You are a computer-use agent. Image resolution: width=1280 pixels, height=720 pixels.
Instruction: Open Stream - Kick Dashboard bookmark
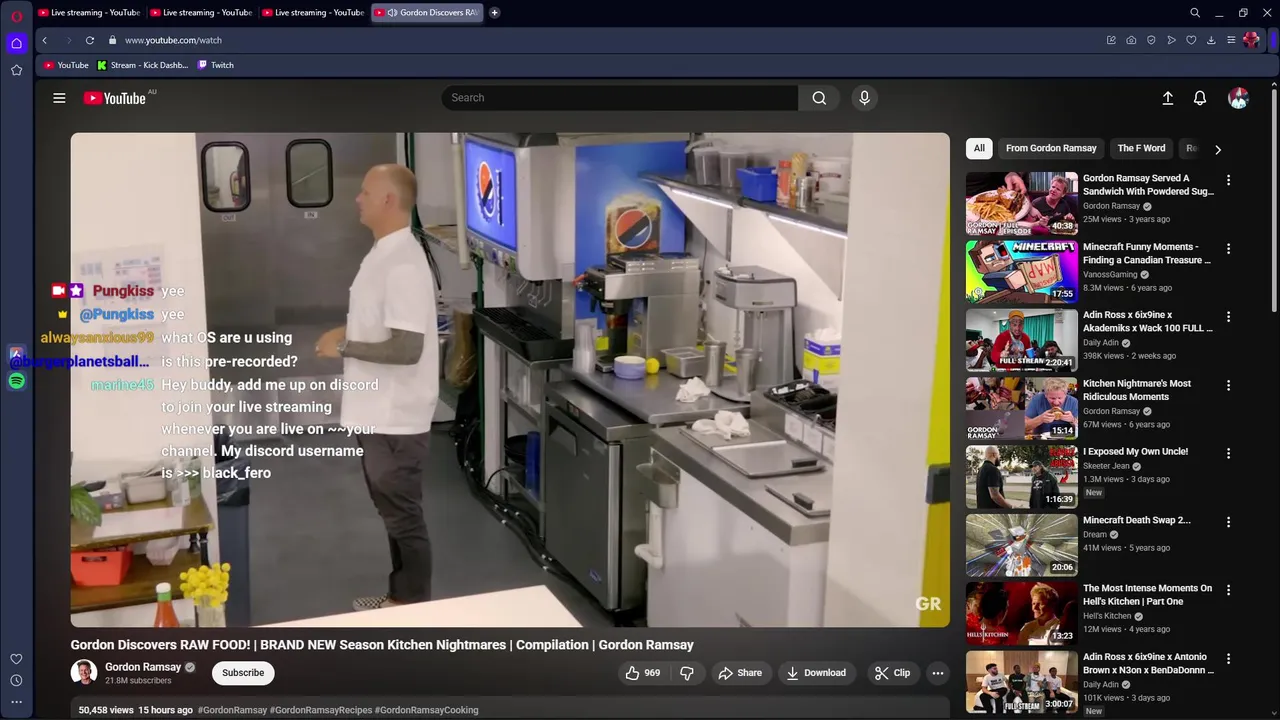(143, 65)
